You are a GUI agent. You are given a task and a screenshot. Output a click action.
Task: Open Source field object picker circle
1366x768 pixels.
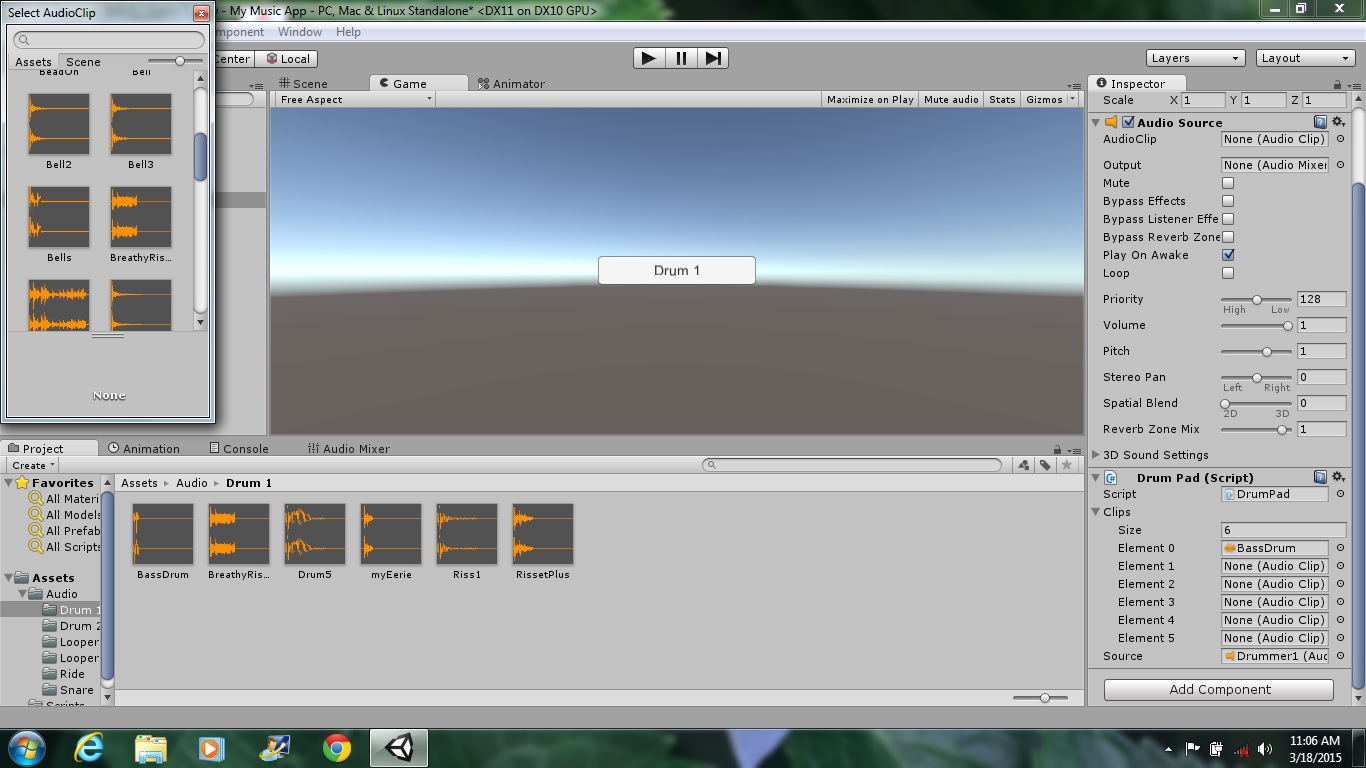(x=1340, y=656)
